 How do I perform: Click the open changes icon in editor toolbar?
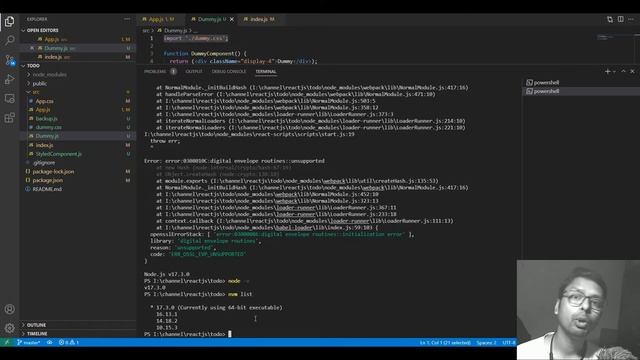pyautogui.click(x=610, y=19)
